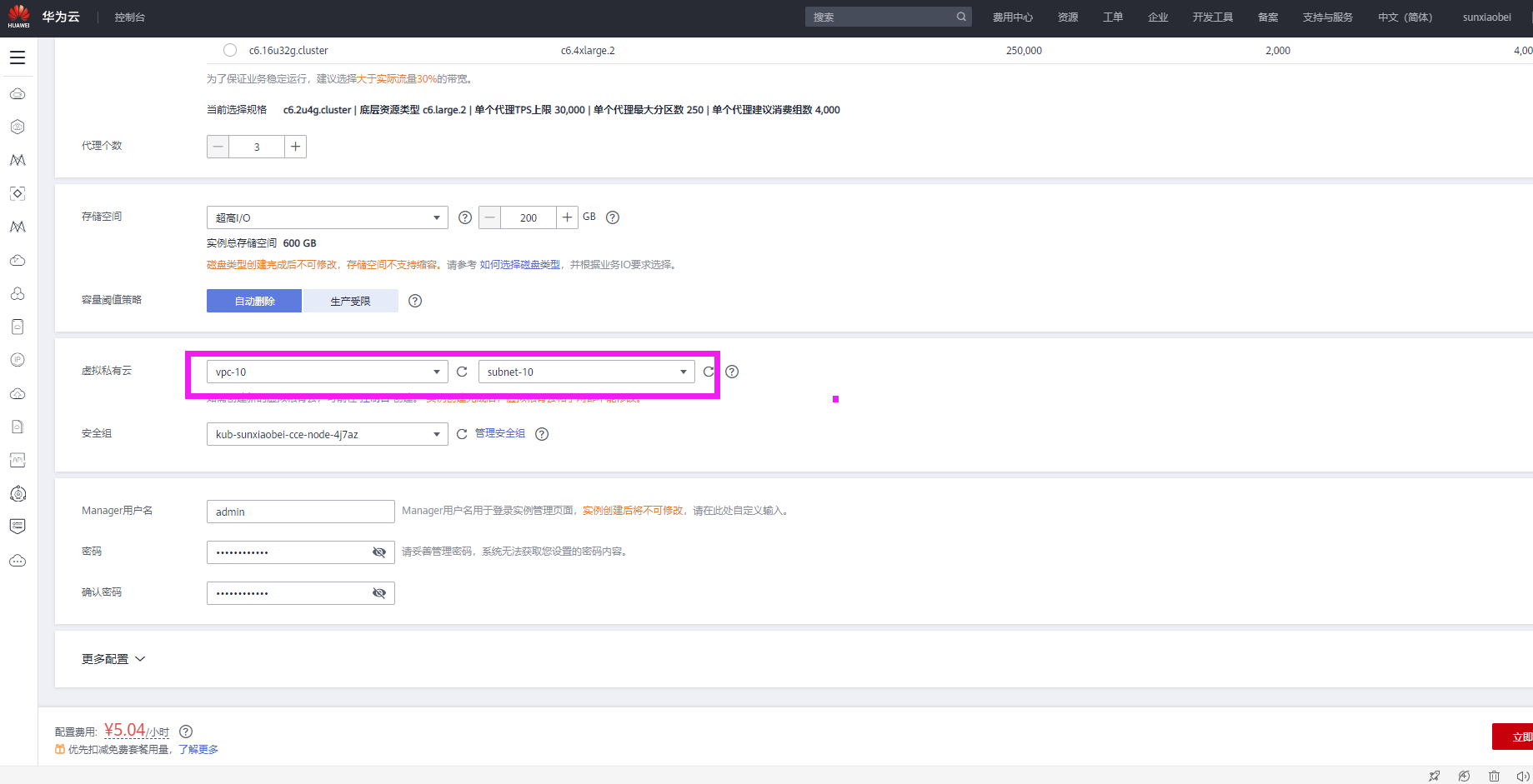The image size is (1533, 784).
Task: Click the storage size field showing 200
Action: (x=529, y=217)
